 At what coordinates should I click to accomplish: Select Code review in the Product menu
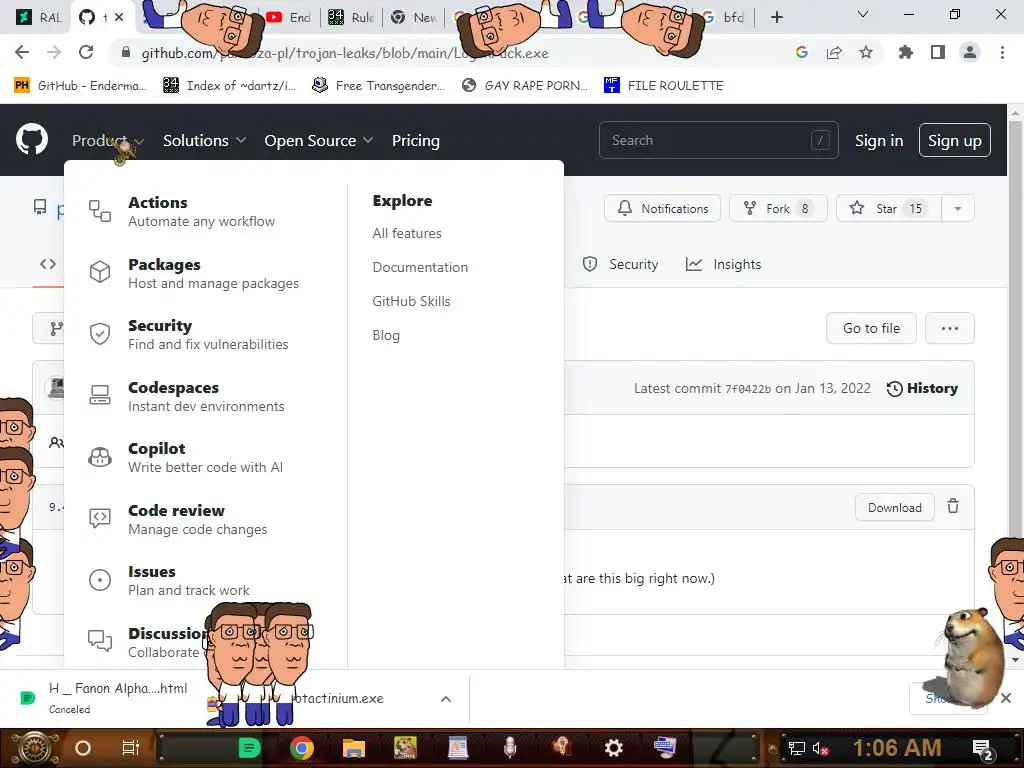[197, 519]
